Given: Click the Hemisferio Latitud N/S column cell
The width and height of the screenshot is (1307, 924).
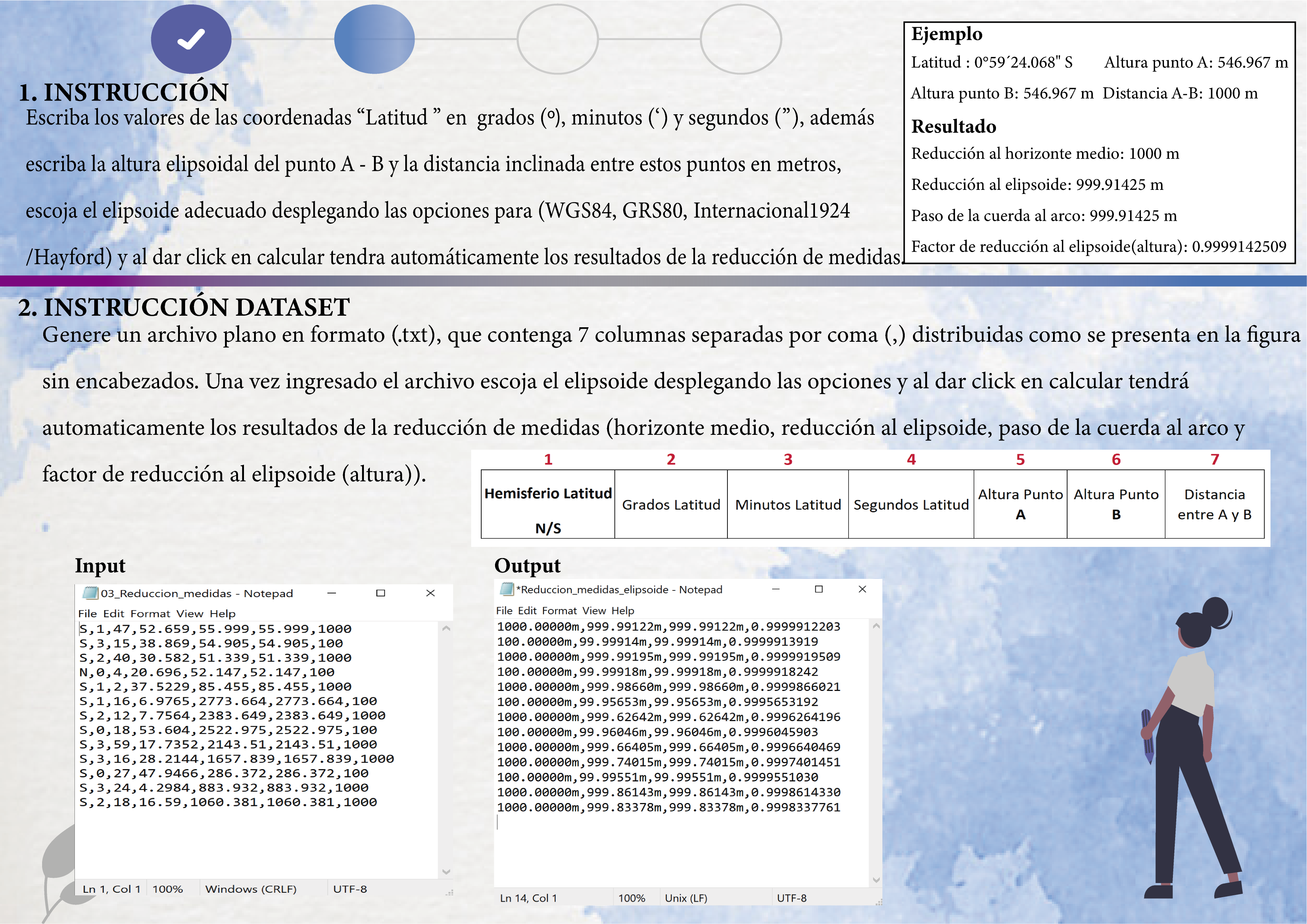Looking at the screenshot, I should click(548, 504).
